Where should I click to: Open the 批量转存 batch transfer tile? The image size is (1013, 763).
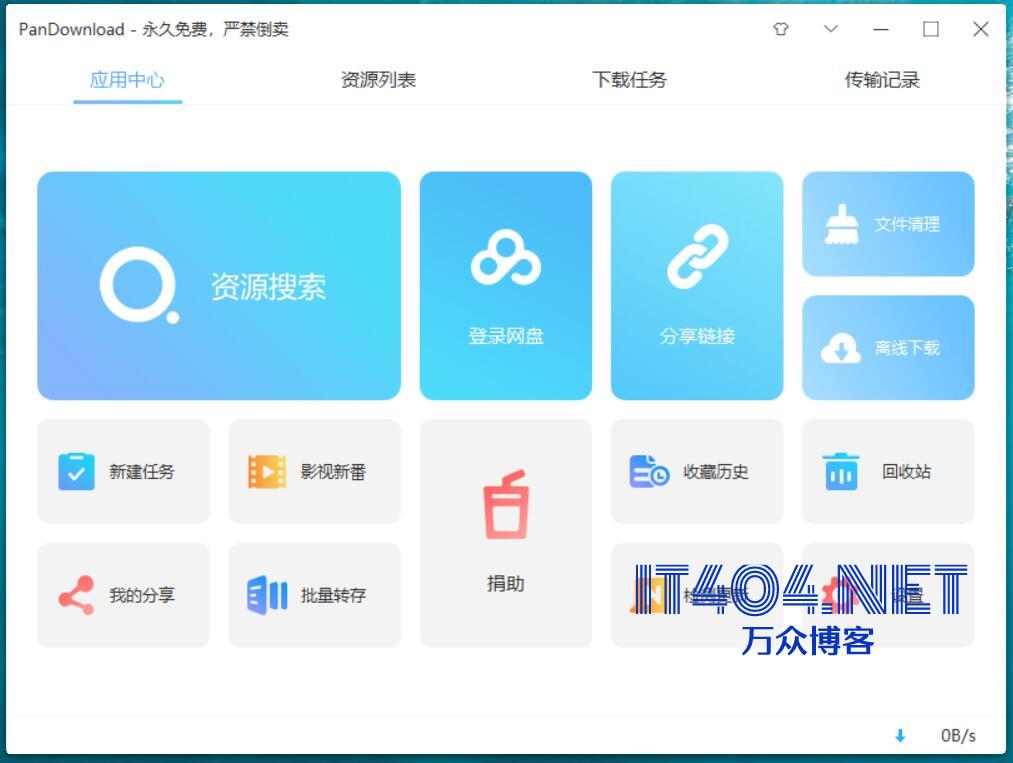coord(315,594)
